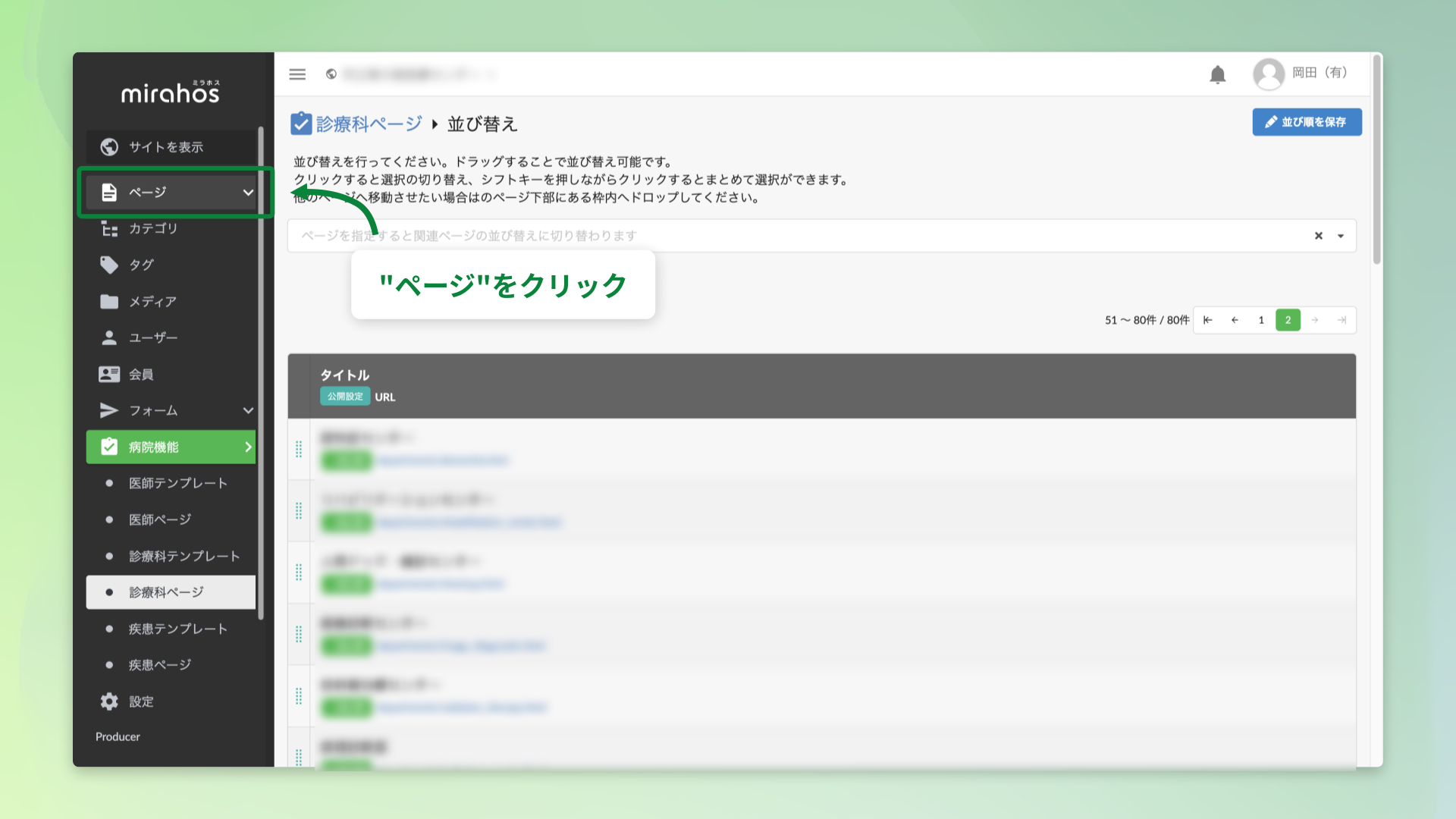Screen dimensions: 1456x819
Task: Click the globe icon beside サイトを表示
Action: [109, 146]
